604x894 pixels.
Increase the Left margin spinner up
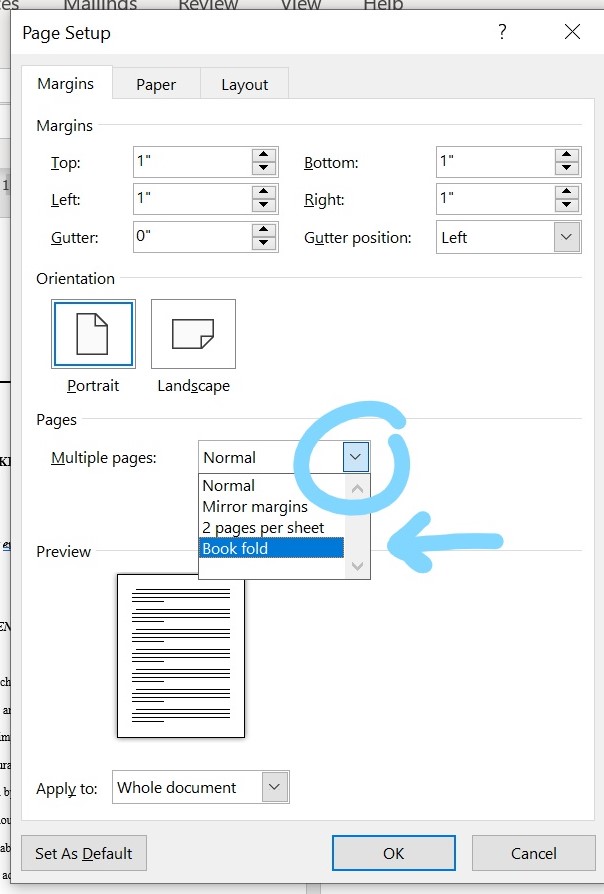pos(264,192)
